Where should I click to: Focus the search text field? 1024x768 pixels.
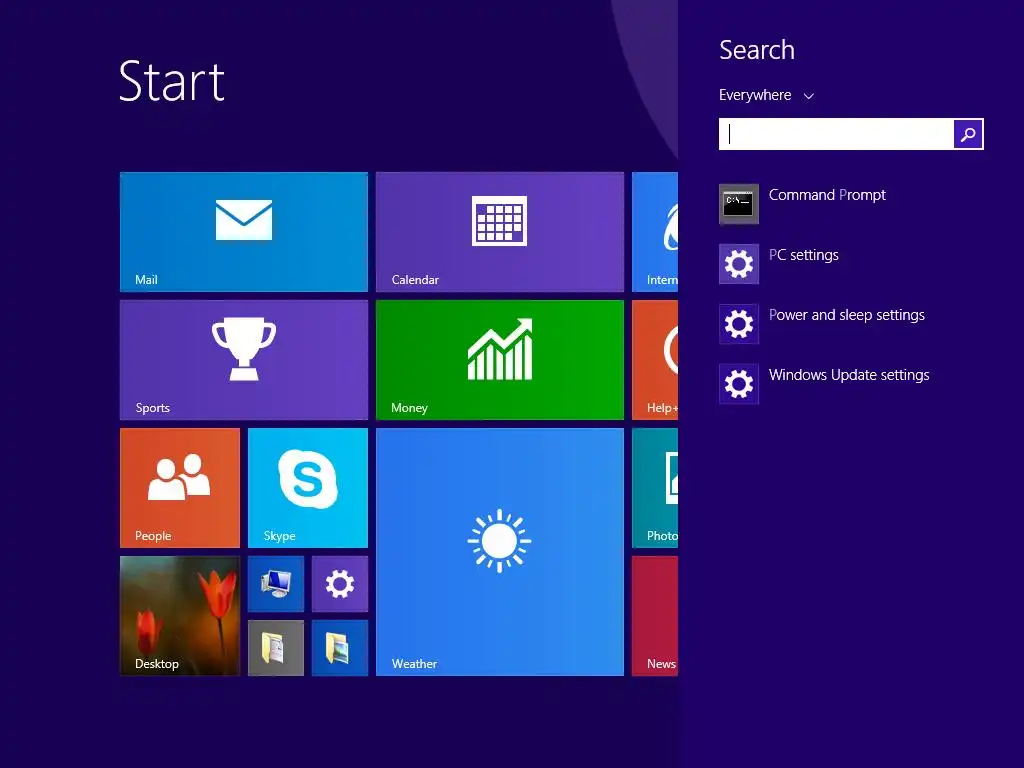[836, 134]
